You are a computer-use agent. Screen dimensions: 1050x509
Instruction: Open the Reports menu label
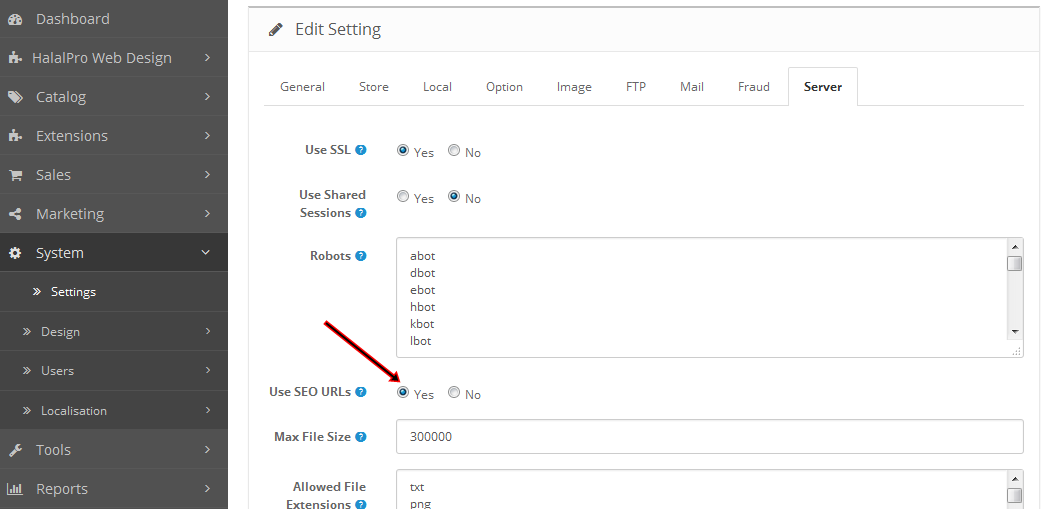pyautogui.click(x=62, y=490)
